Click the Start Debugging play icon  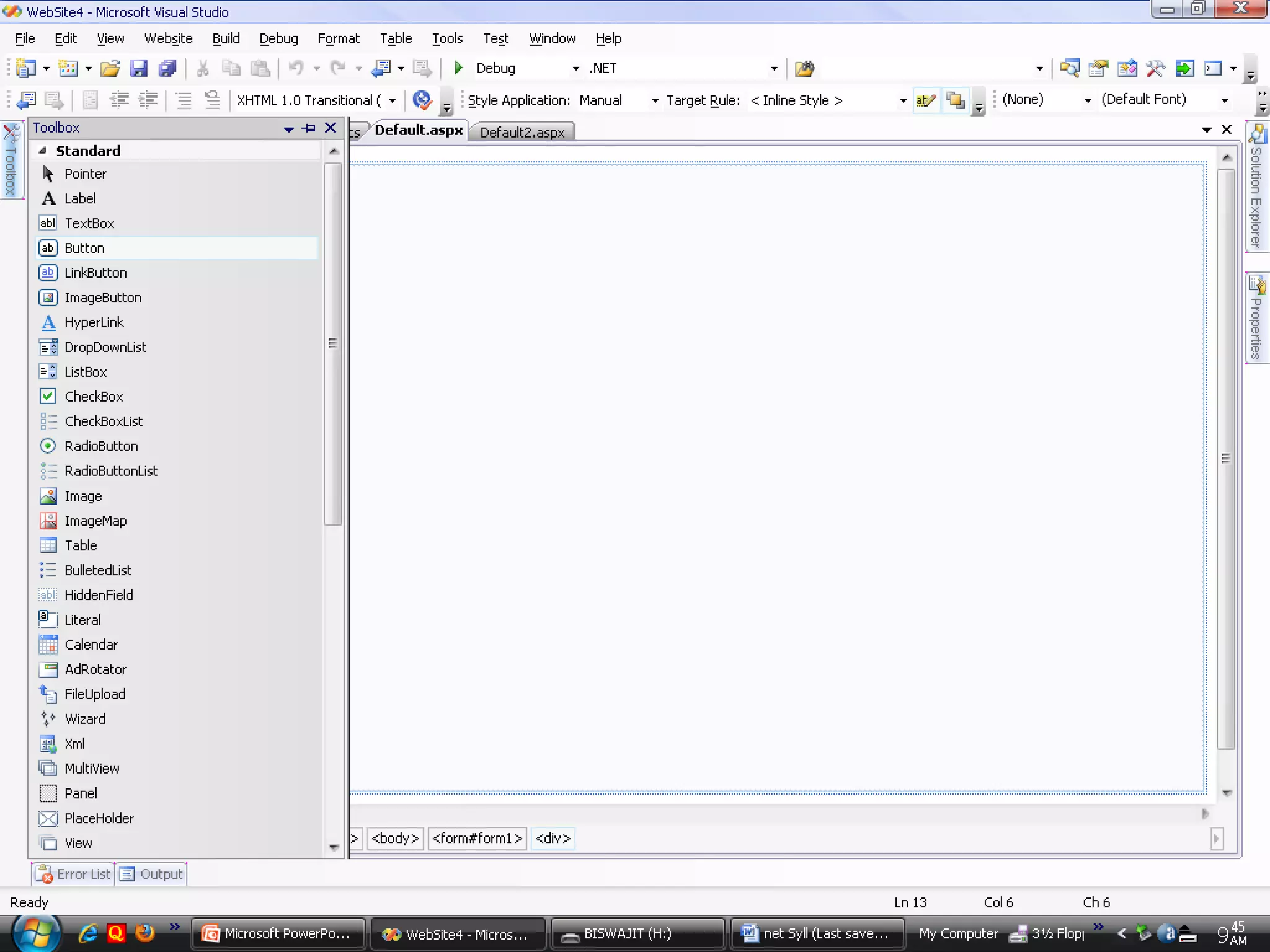(x=458, y=68)
